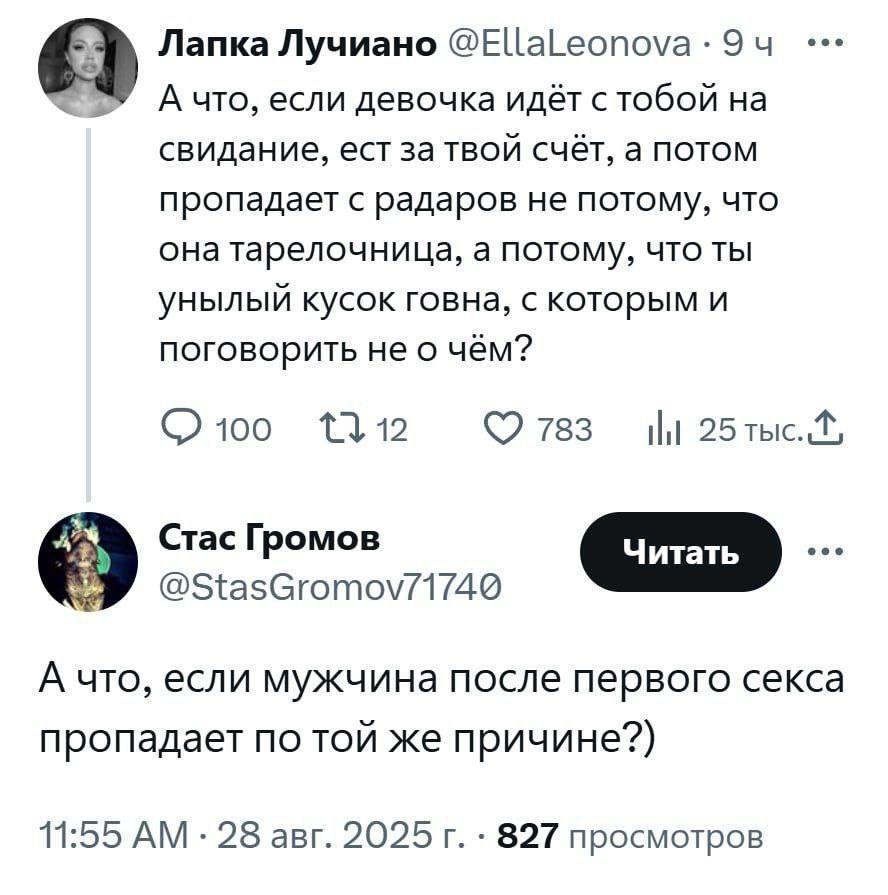Image resolution: width=888 pixels, height=895 pixels.
Task: Click the display name Лапка Лучиано
Action: coord(297,46)
